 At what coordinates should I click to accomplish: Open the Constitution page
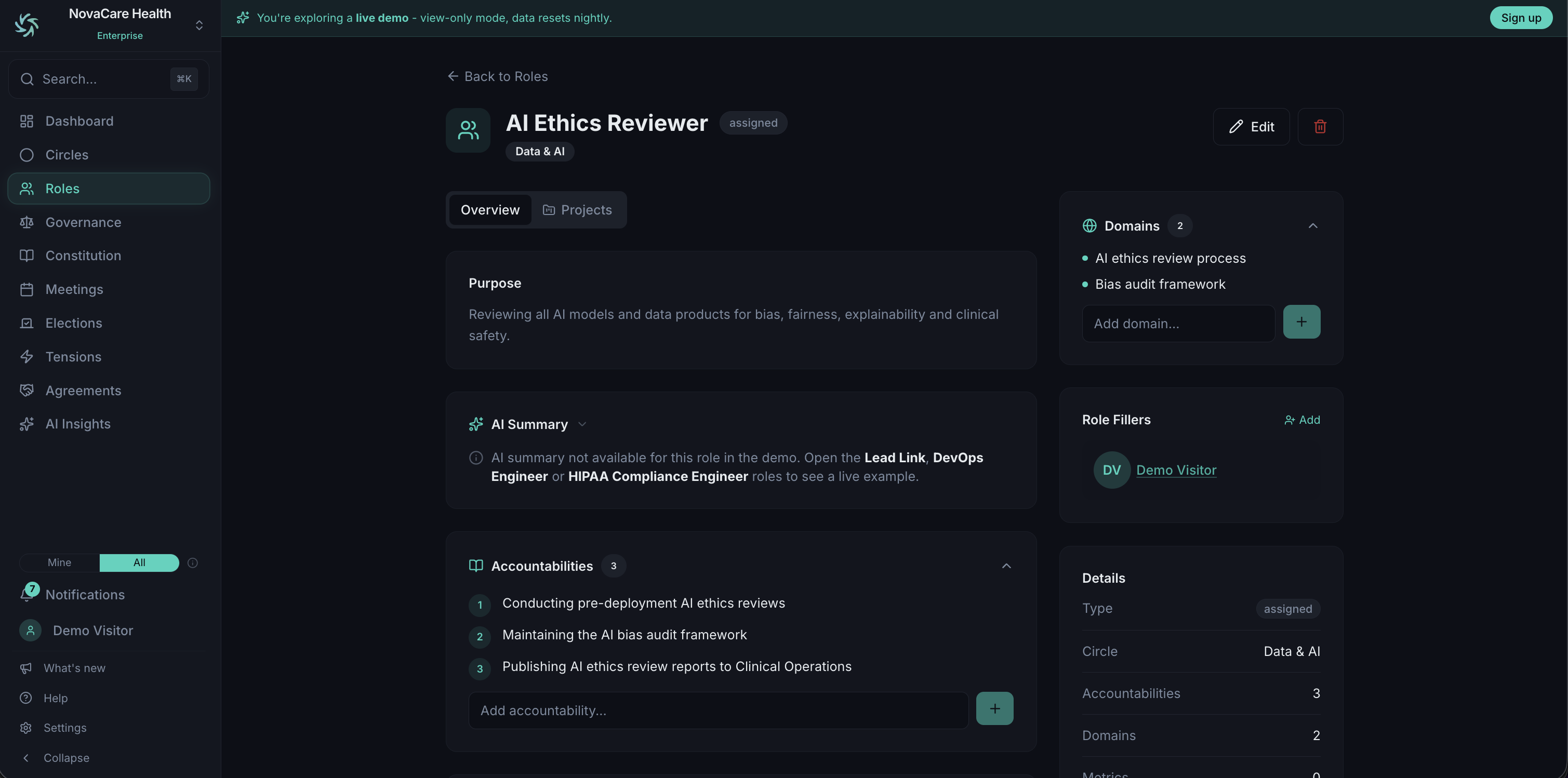coord(109,256)
